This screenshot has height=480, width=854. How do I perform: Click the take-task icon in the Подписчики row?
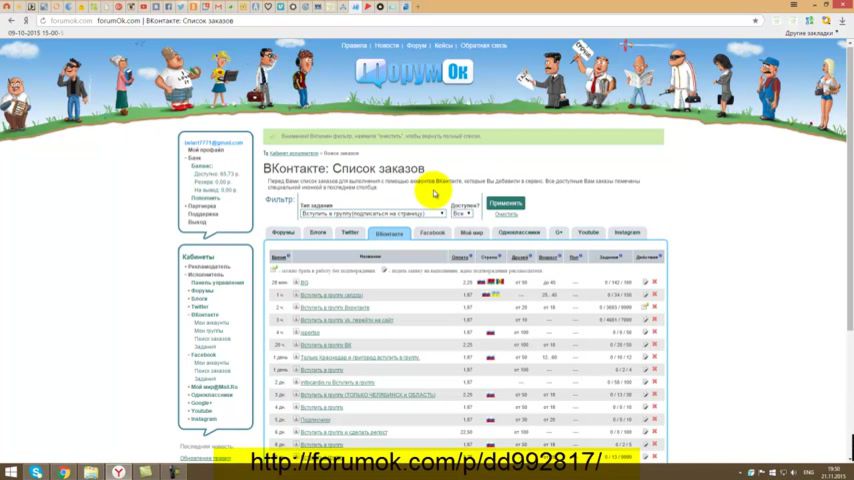(x=645, y=420)
